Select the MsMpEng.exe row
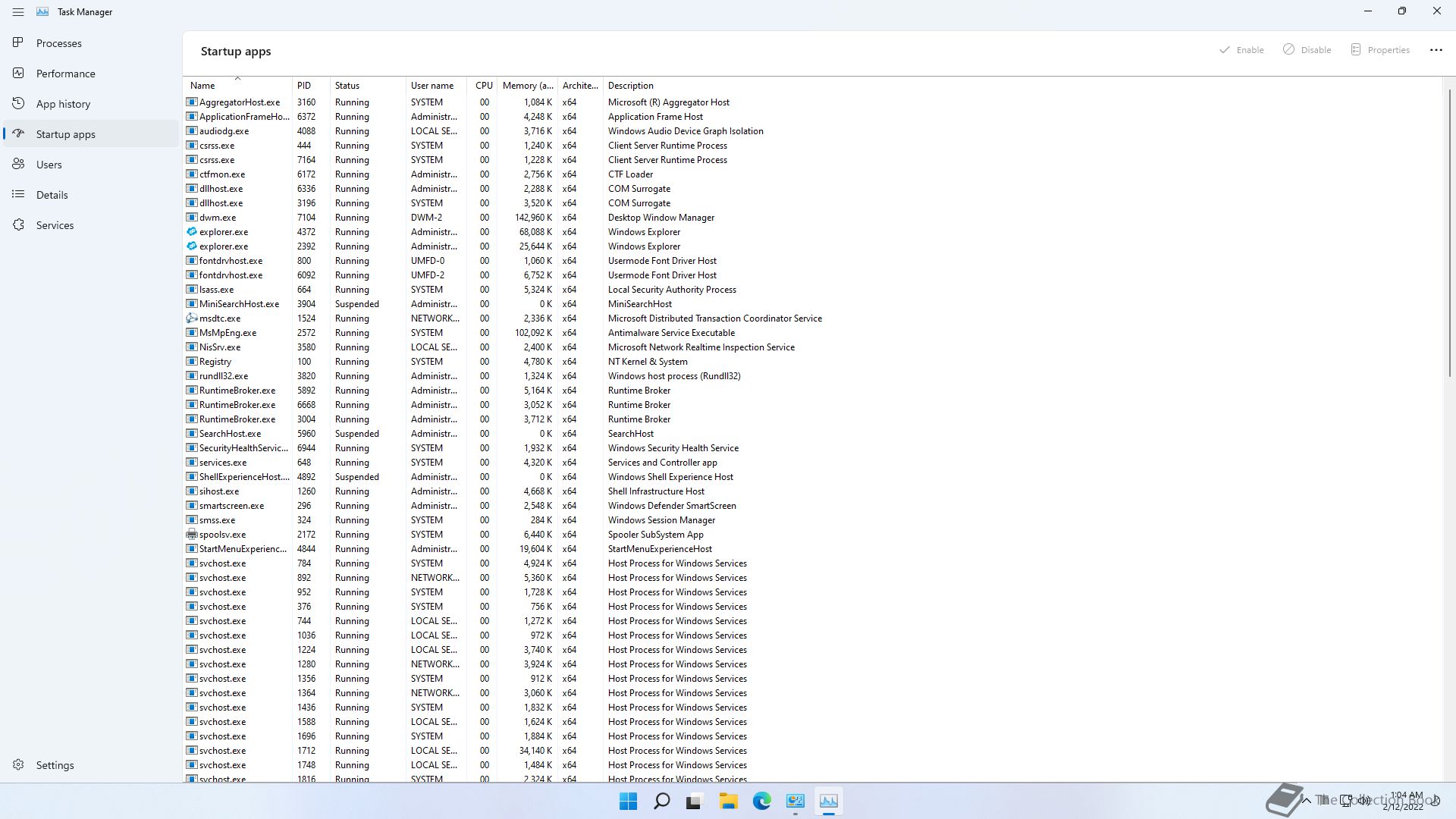 813,333
